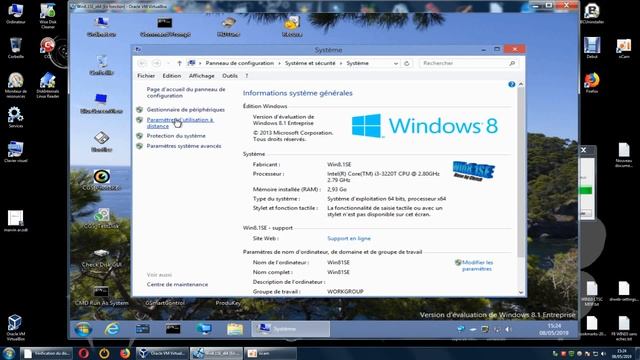Click the VM taskbar clock showing 15:24
This screenshot has width=640, height=360.
[x=553, y=329]
